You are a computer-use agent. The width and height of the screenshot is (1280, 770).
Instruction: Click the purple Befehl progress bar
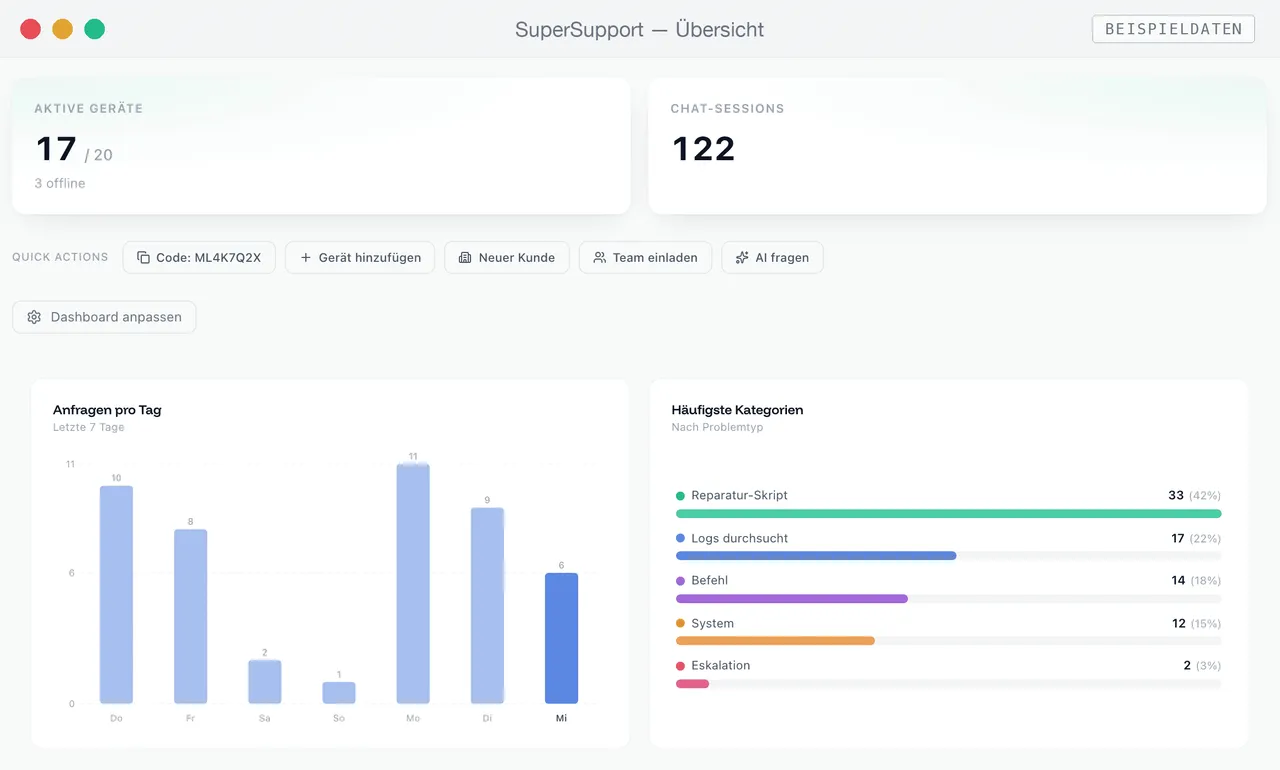[x=792, y=599]
